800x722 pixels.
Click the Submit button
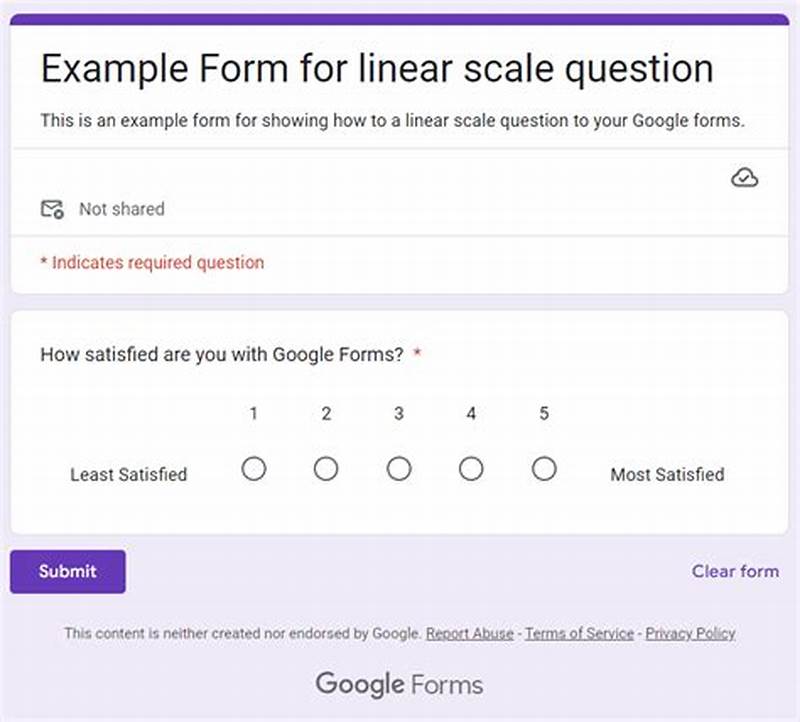point(66,571)
